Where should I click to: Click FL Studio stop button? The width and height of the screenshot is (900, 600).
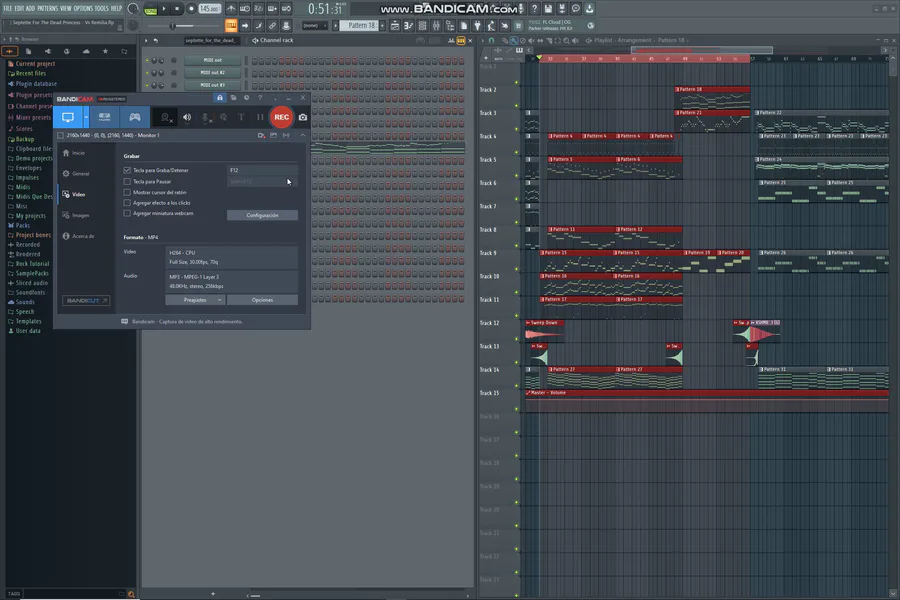[x=177, y=9]
